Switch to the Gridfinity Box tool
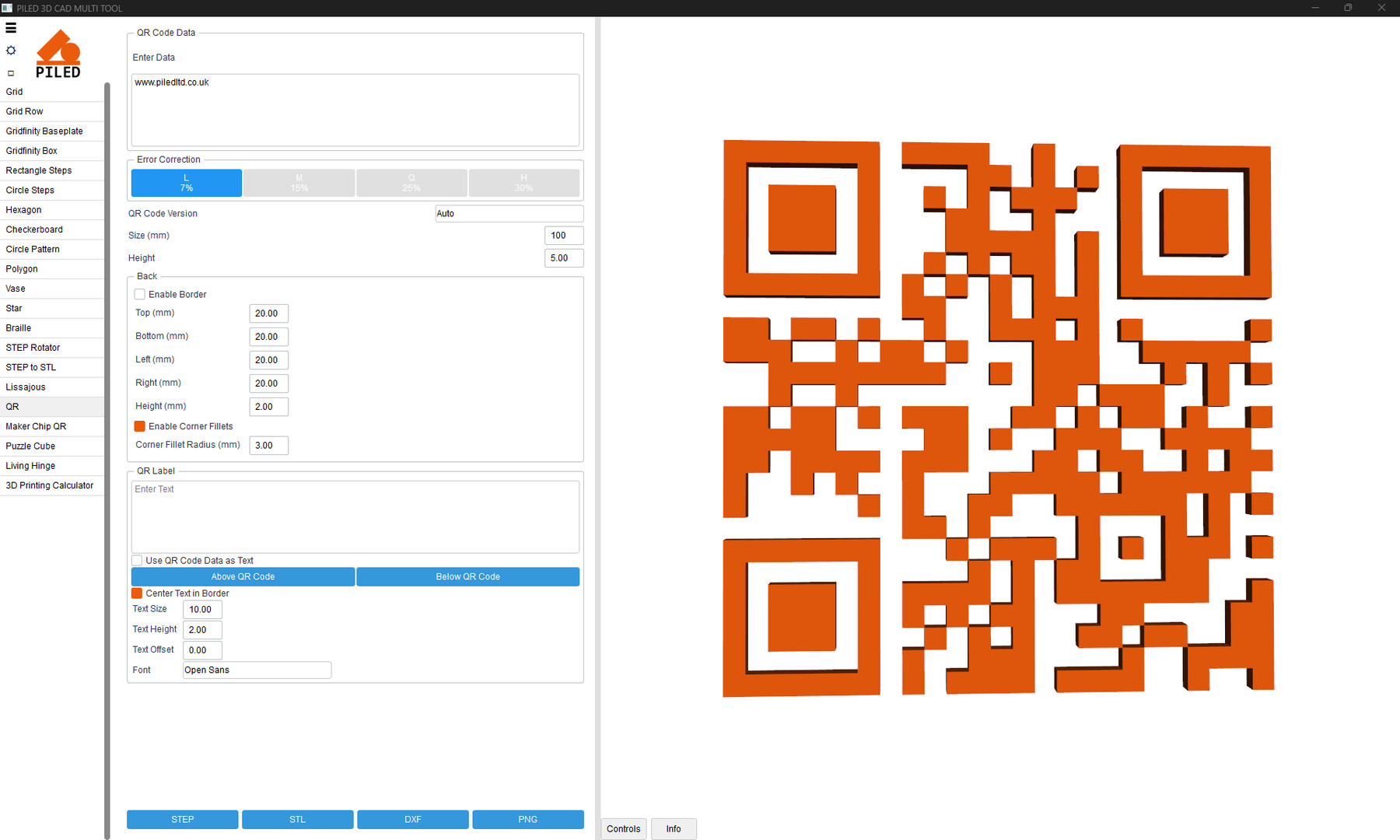Viewport: 1400px width, 840px height. tap(52, 151)
